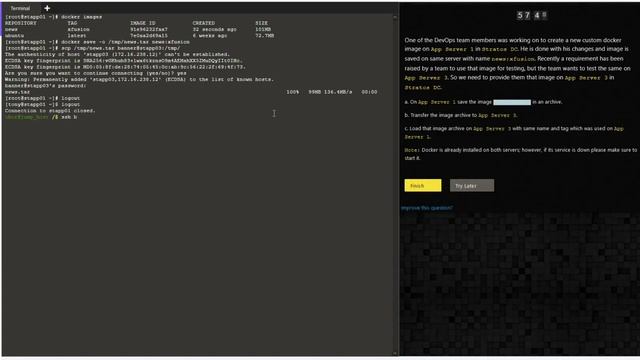Click the terminal scrollbar down arrow
Screen dimensions: 640x360
(x=395, y=353)
